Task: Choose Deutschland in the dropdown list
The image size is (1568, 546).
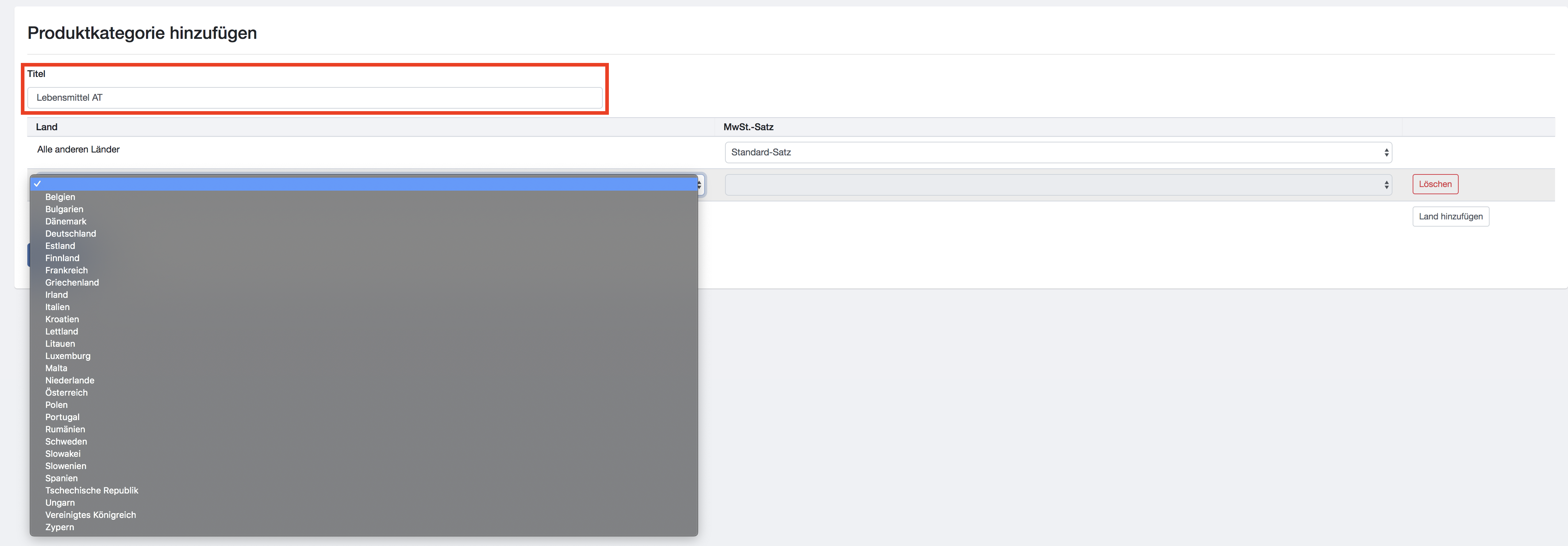Action: [x=70, y=234]
